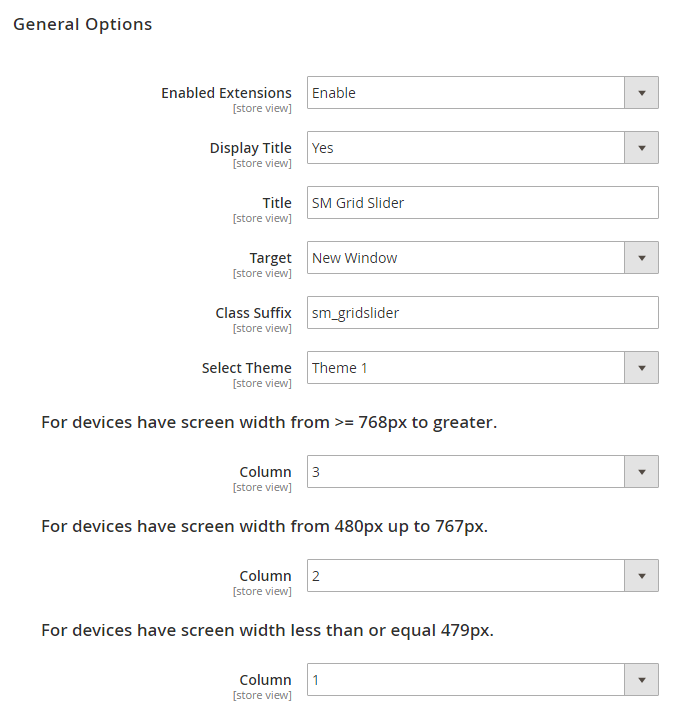Click the Display Title label
The image size is (693, 712).
tap(250, 148)
